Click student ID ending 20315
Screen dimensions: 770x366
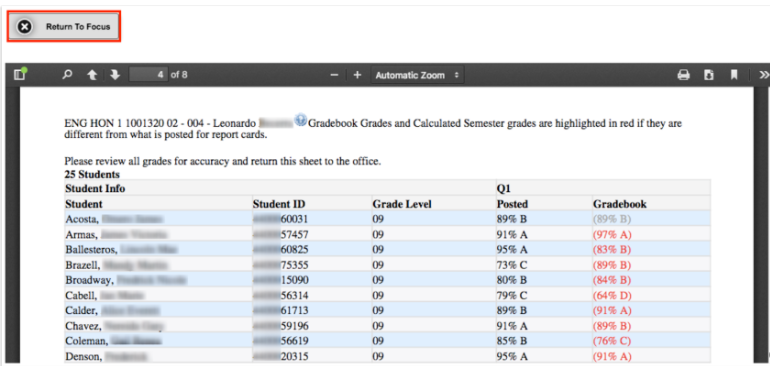click(x=280, y=356)
